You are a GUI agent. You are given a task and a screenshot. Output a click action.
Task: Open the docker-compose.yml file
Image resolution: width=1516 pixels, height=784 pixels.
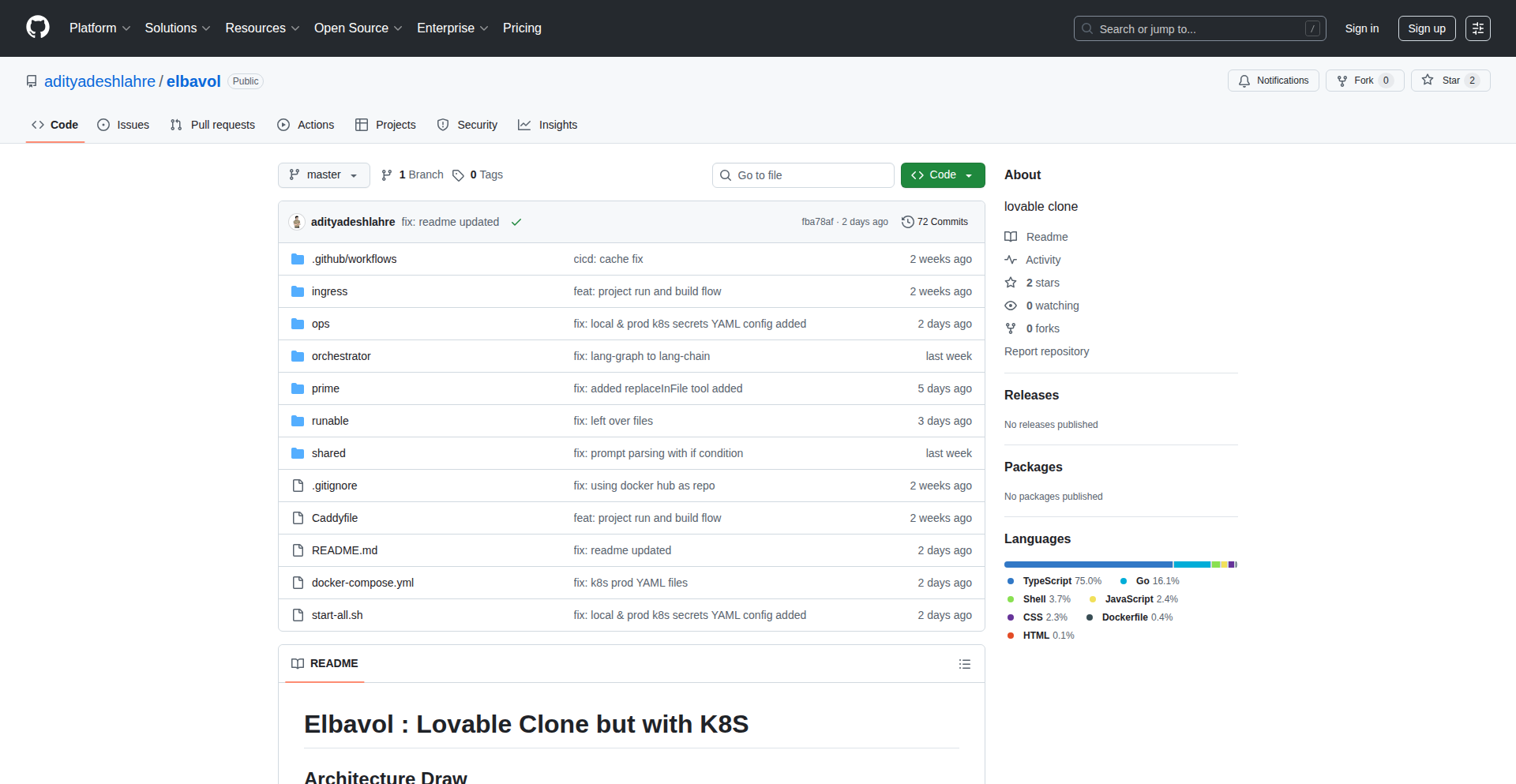[x=362, y=582]
